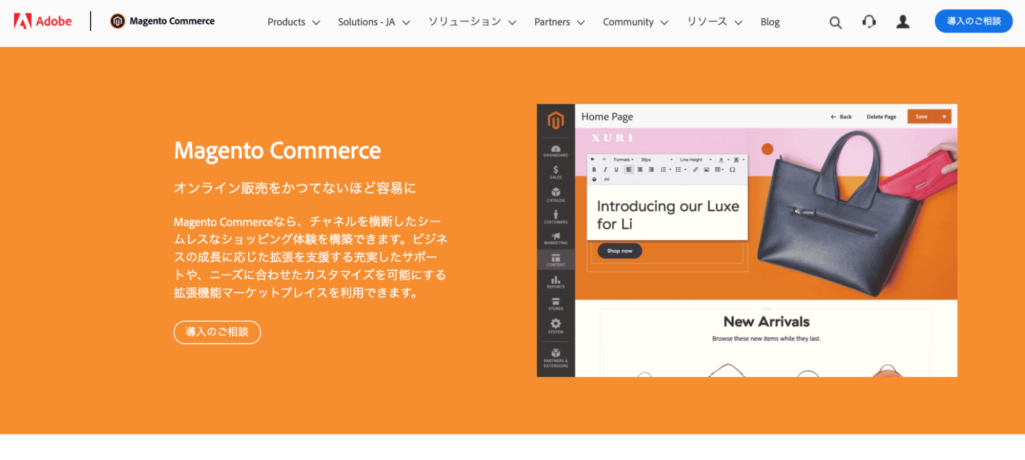Viewport: 1025px width, 460px height.
Task: Click the omega special character icon
Action: point(732,169)
